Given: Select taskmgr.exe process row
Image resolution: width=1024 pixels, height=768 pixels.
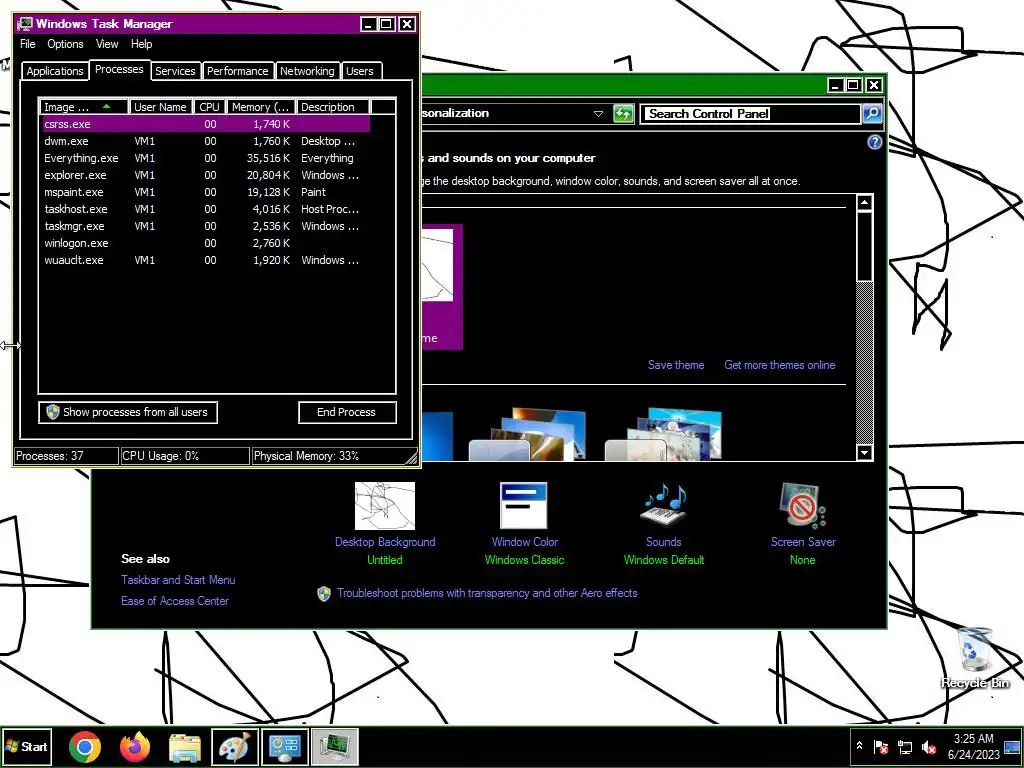Looking at the screenshot, I should [x=206, y=226].
